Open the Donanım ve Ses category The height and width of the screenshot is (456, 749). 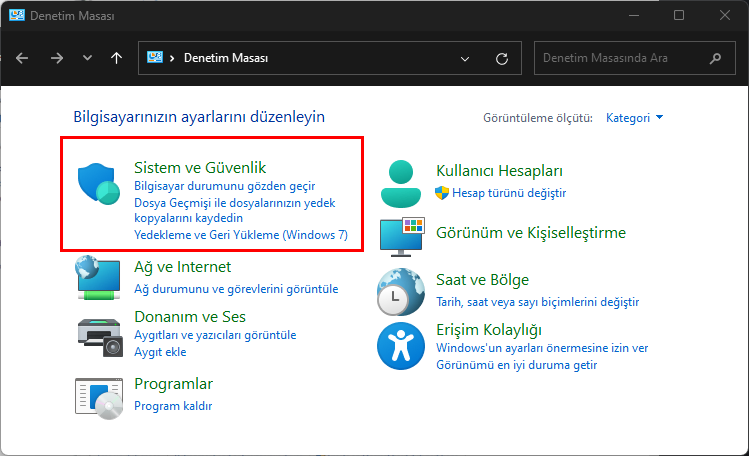(x=190, y=317)
